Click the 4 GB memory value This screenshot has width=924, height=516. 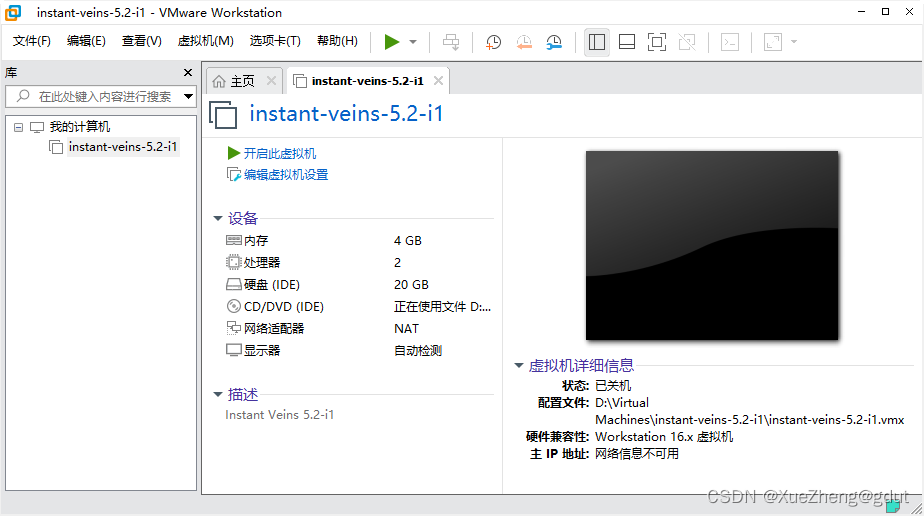pos(408,240)
